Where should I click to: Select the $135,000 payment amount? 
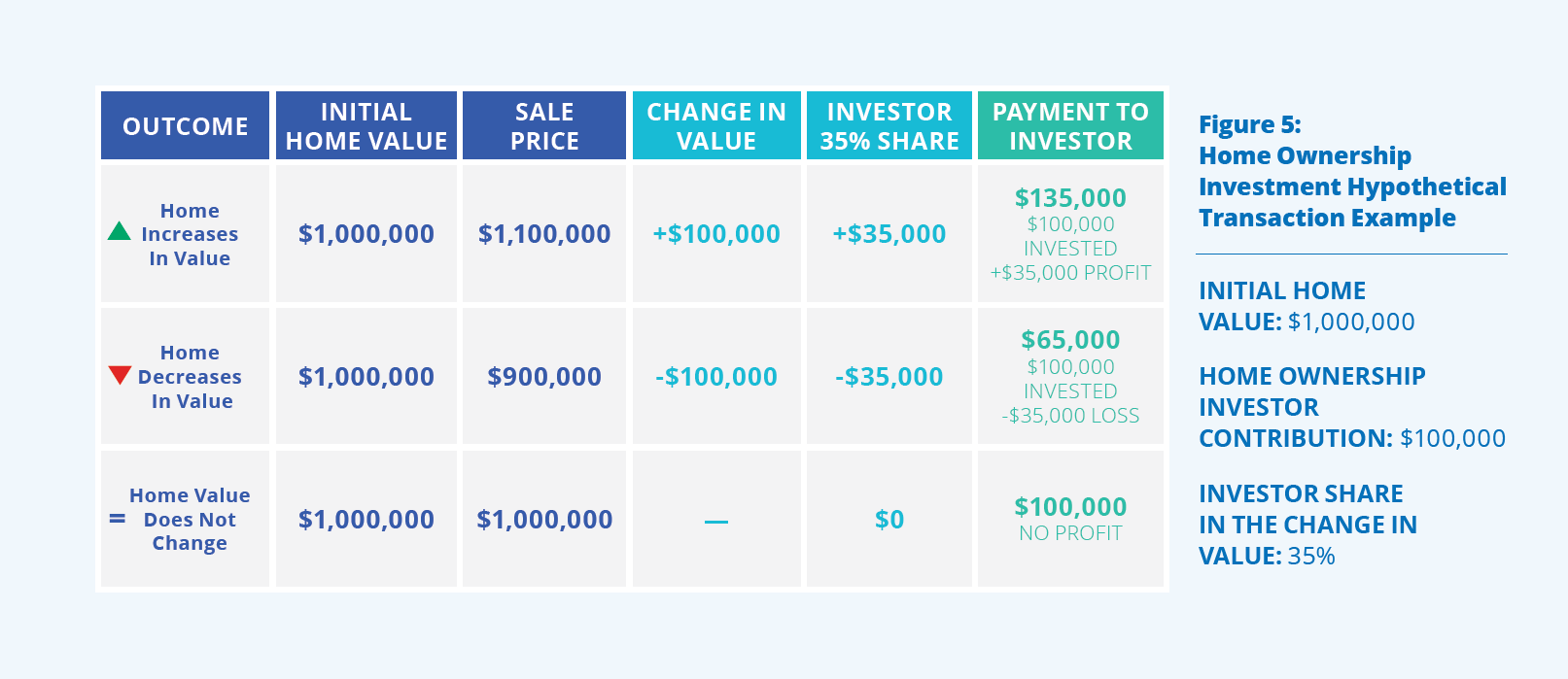[x=1070, y=198]
